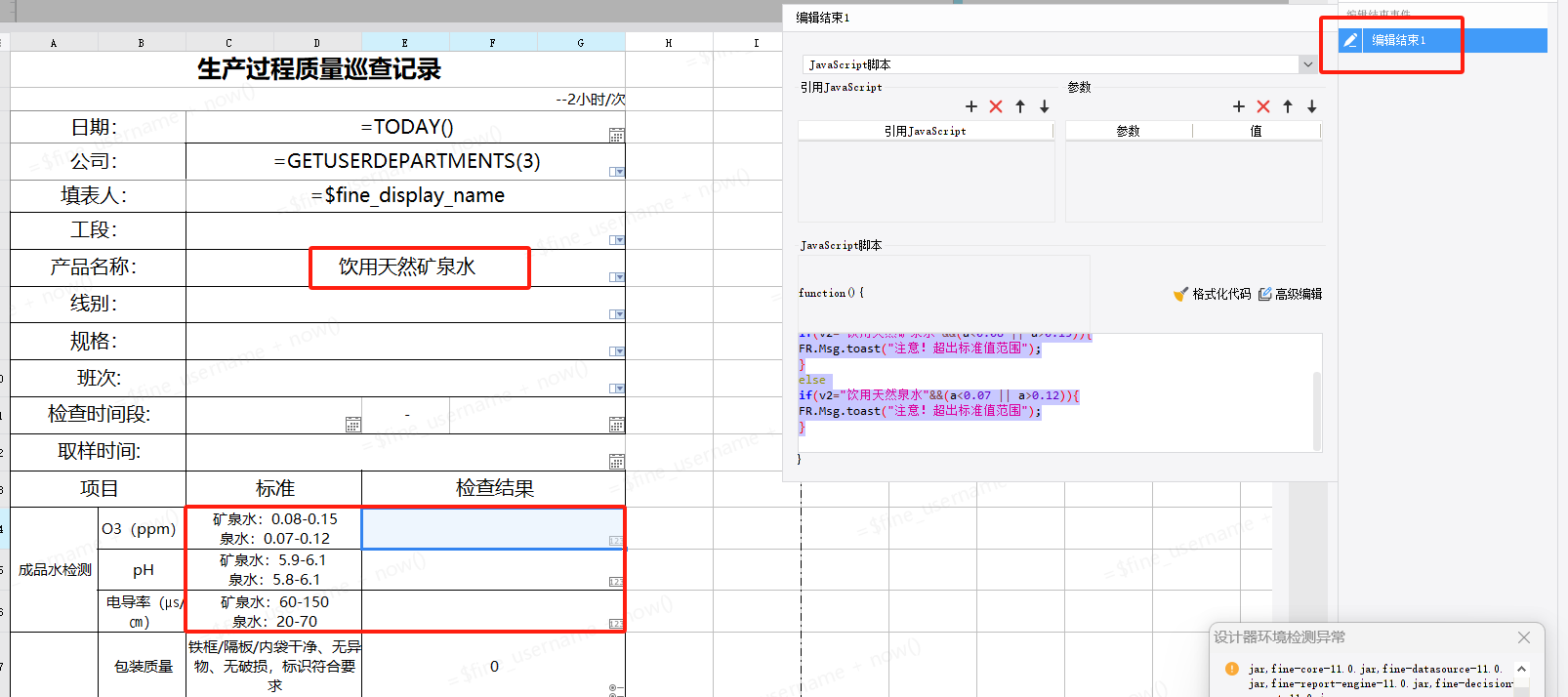Select the =$fine_display_name cell
This screenshot has height=697, width=1568.
pyautogui.click(x=406, y=195)
